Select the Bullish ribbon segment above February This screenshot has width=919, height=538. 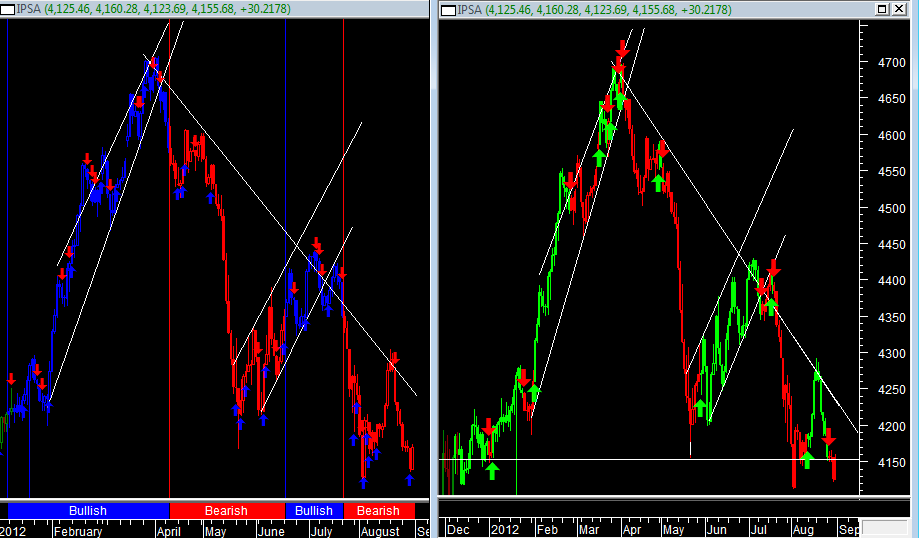pyautogui.click(x=89, y=510)
